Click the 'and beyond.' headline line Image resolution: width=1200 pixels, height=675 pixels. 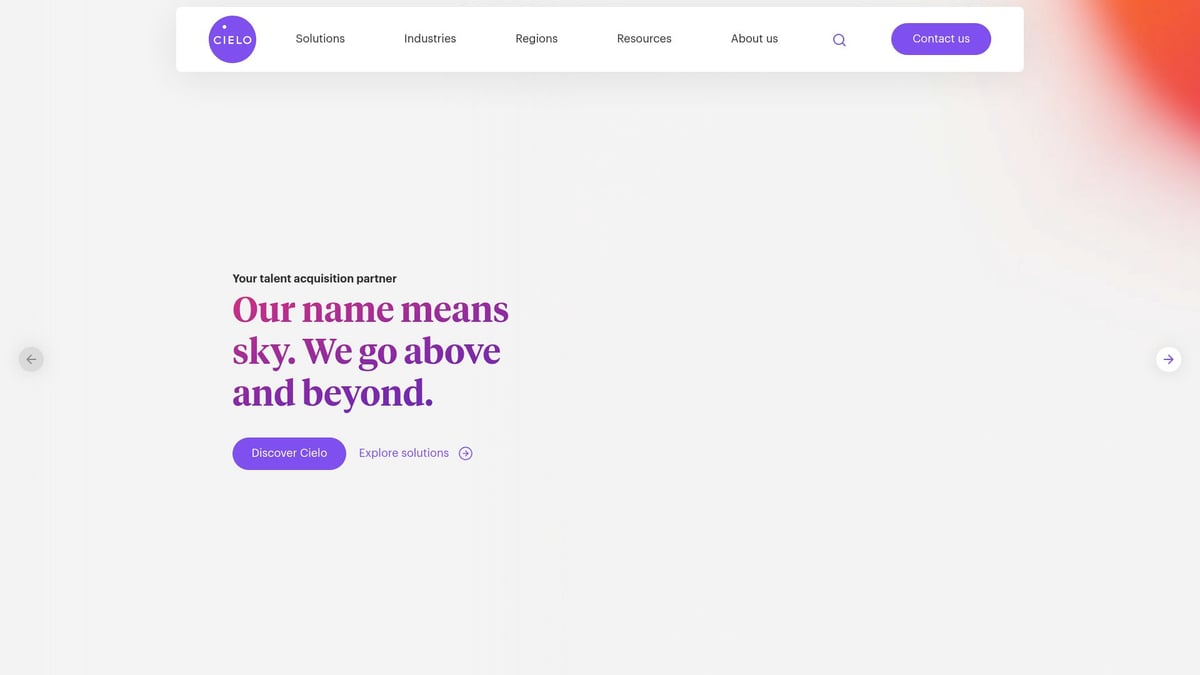(x=332, y=393)
